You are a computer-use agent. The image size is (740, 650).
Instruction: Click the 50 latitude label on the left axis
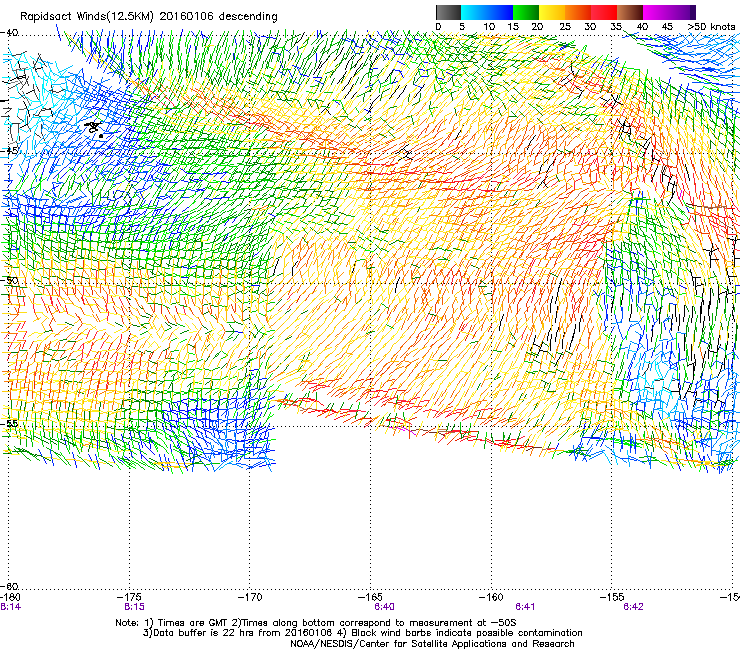pyautogui.click(x=10, y=280)
